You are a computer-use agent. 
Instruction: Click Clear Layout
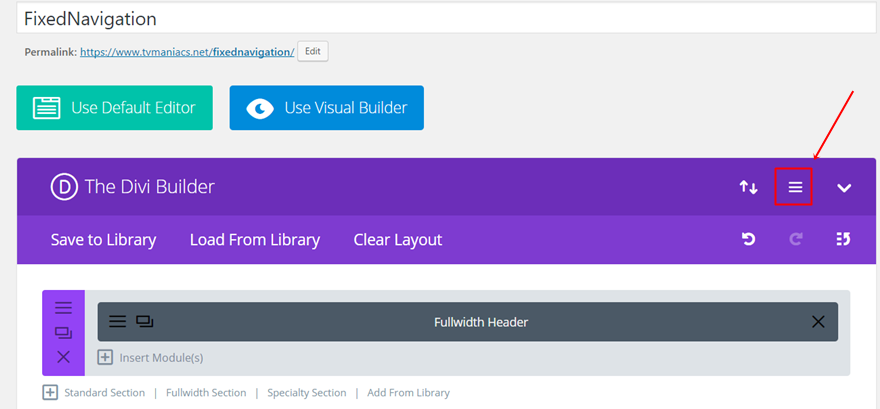(x=398, y=240)
